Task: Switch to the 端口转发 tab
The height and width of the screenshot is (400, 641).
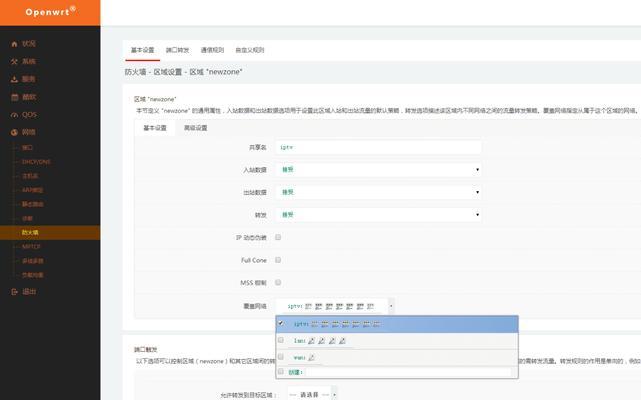Action: point(177,50)
